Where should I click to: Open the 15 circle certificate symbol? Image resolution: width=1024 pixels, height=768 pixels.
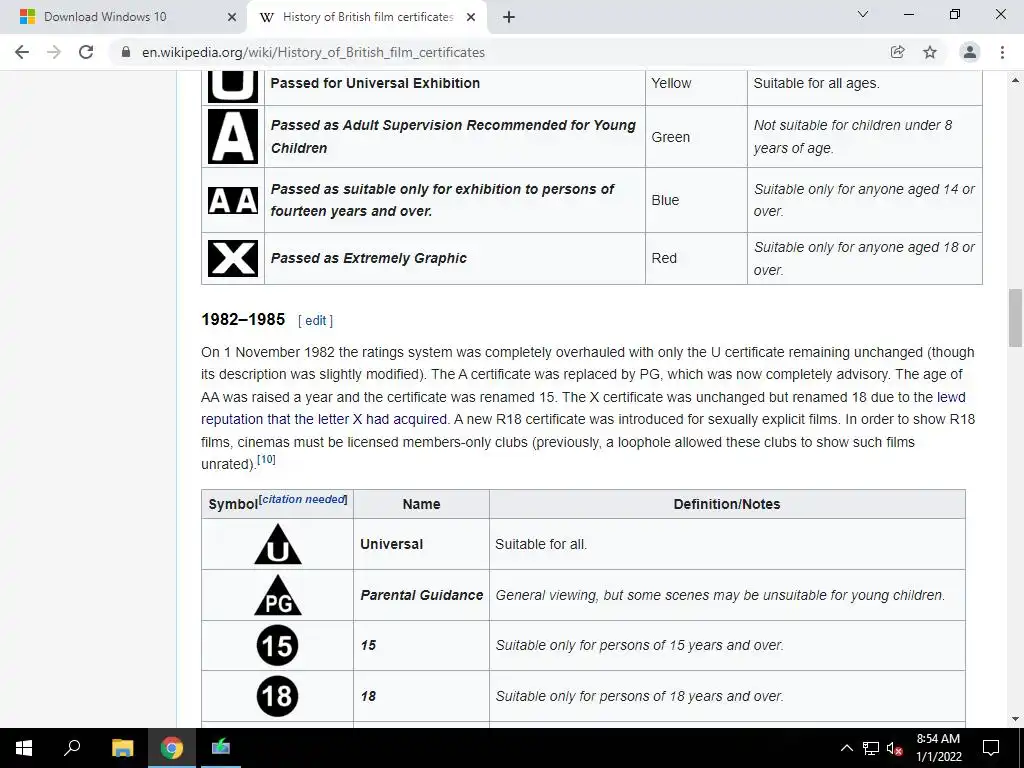[x=278, y=645]
